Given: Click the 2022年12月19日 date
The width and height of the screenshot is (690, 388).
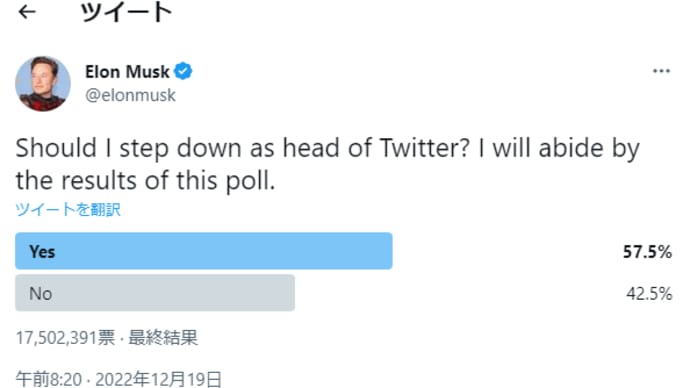Looking at the screenshot, I should pos(158,379).
